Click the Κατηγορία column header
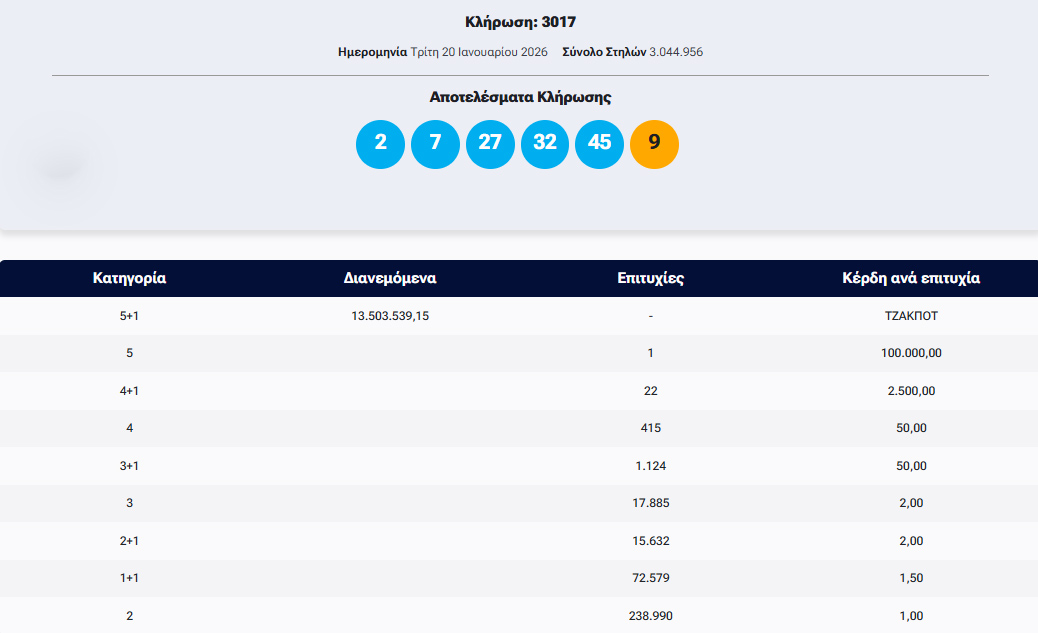 129,279
